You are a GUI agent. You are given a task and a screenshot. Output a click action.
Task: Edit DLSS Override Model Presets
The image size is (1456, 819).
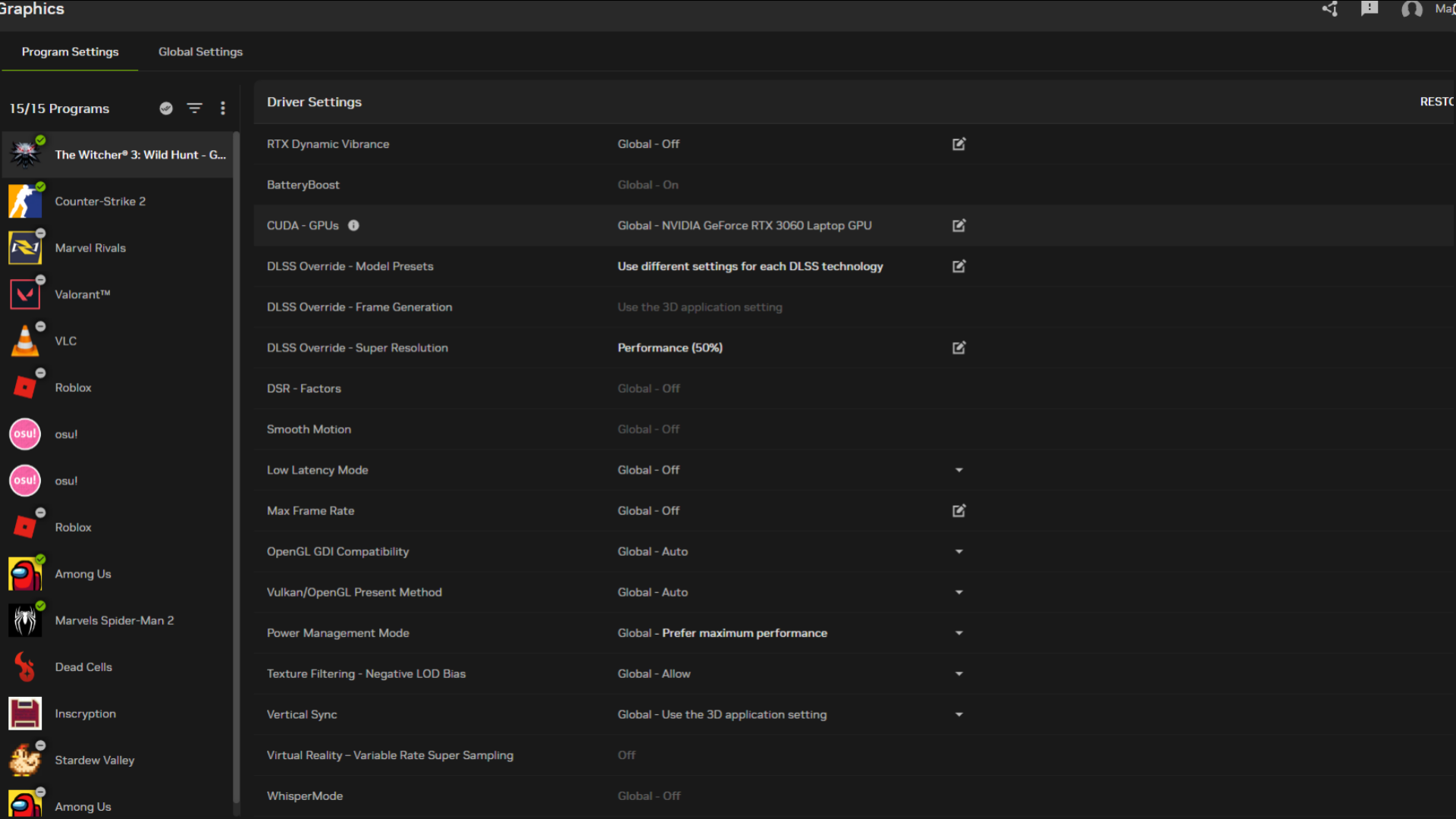coord(959,266)
